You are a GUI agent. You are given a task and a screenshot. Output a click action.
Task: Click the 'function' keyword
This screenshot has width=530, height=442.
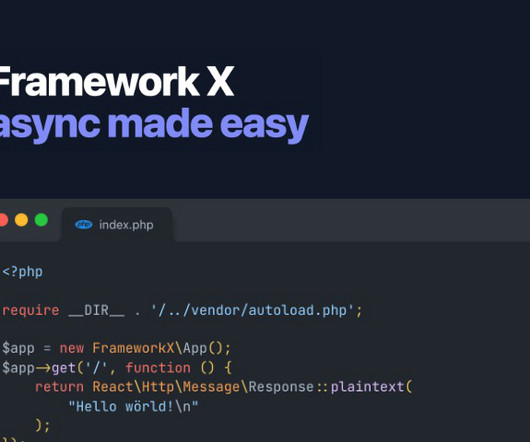point(158,368)
